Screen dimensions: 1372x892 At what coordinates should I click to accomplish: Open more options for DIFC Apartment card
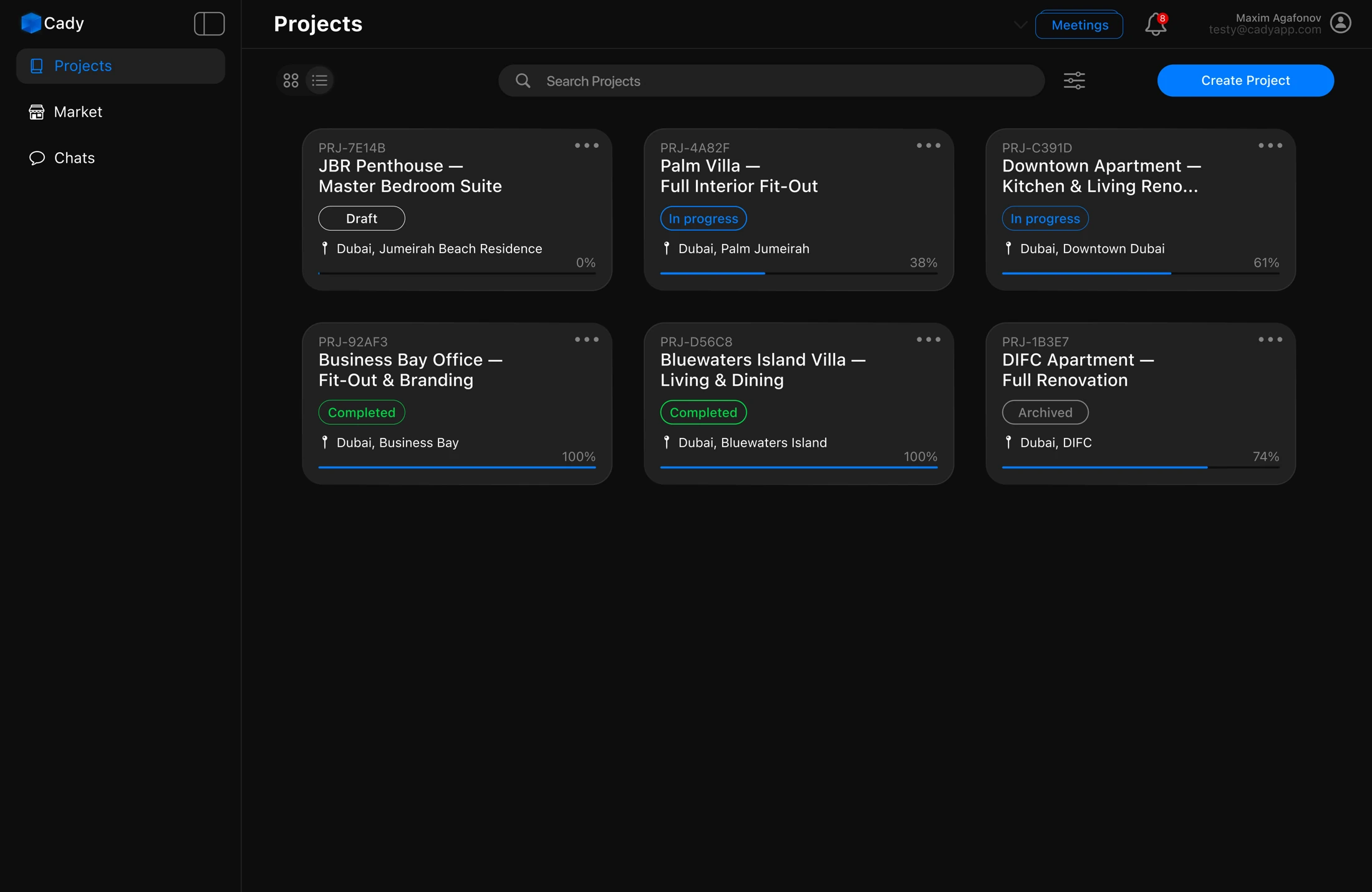pos(1270,340)
